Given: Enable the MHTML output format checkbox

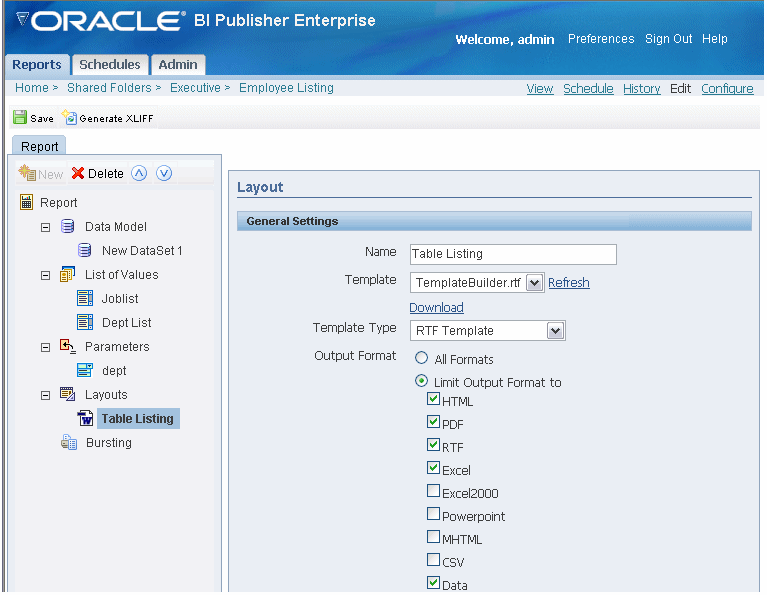Looking at the screenshot, I should click(433, 537).
